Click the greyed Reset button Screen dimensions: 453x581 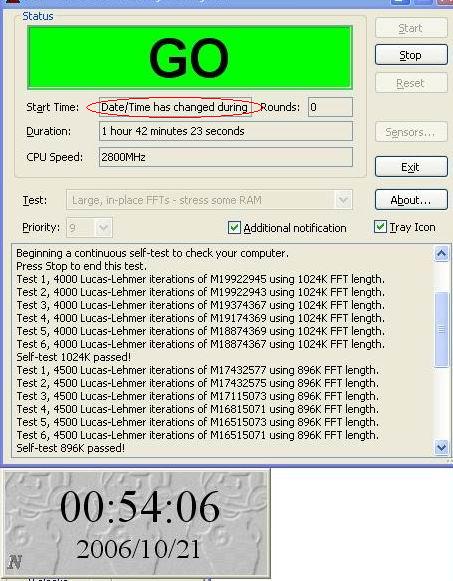coord(411,83)
